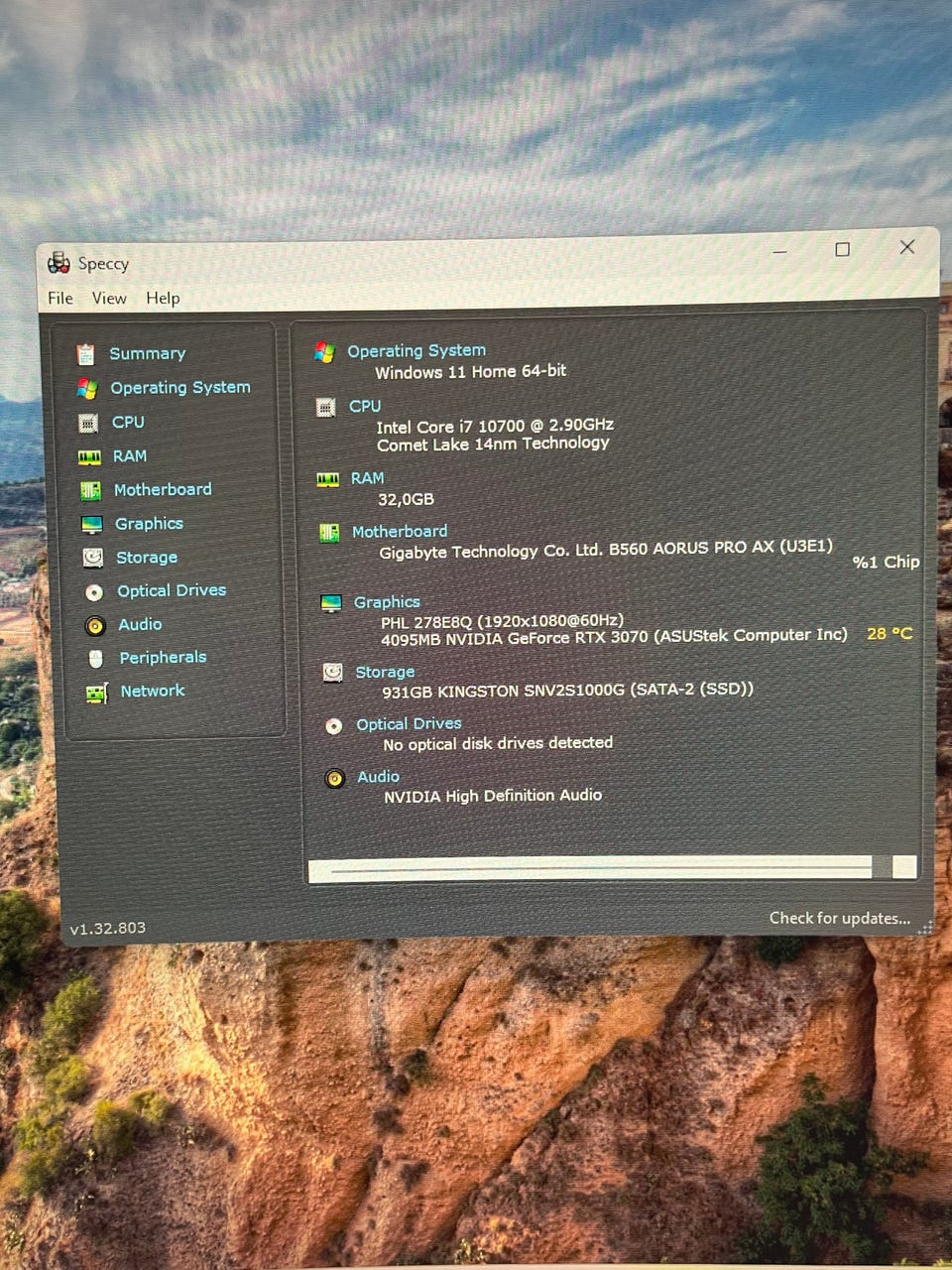Click the CPU icon in summary pane
Image resolution: width=952 pixels, height=1270 pixels.
coord(325,407)
